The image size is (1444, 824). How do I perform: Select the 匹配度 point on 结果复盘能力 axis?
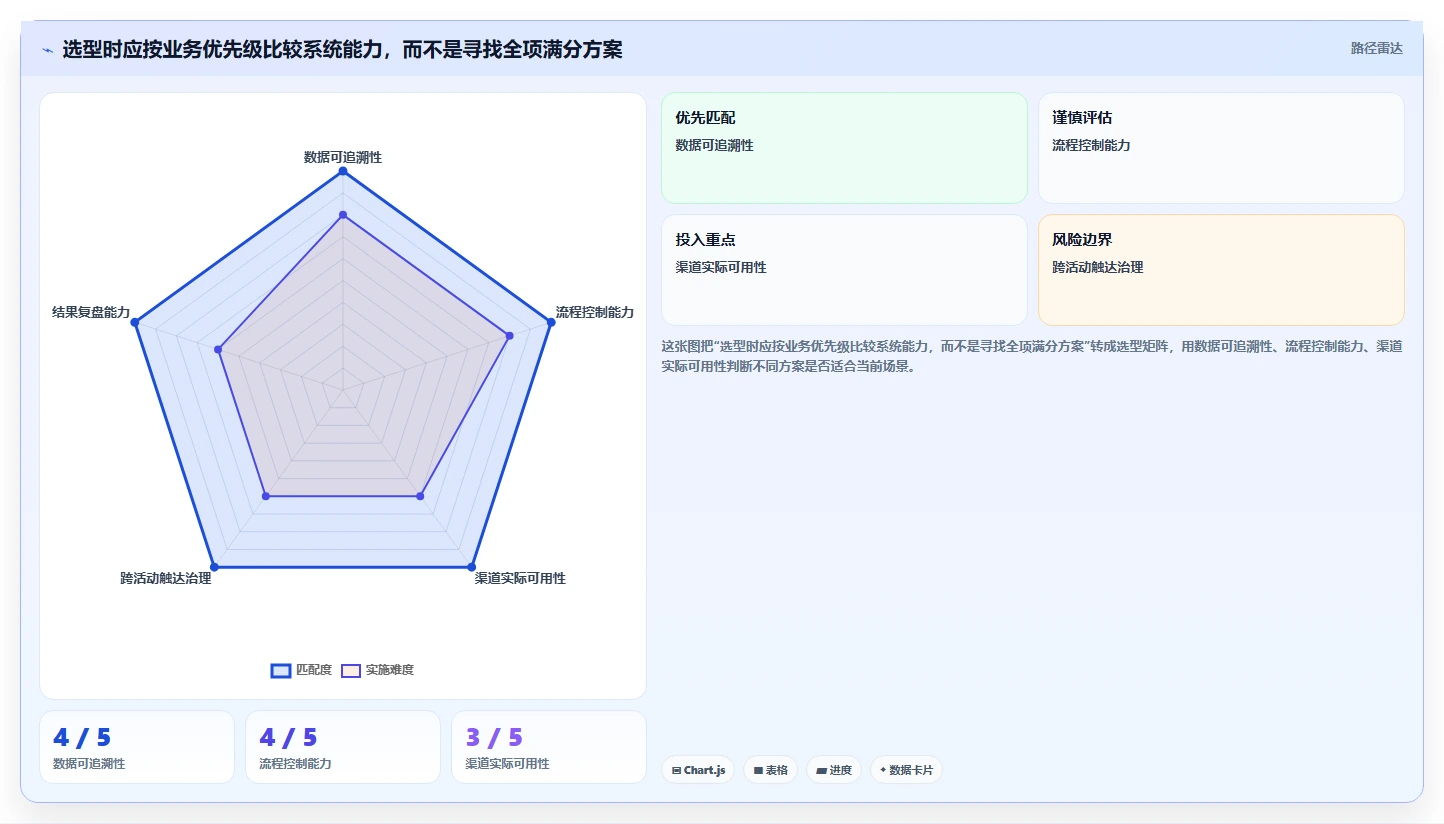pos(135,322)
